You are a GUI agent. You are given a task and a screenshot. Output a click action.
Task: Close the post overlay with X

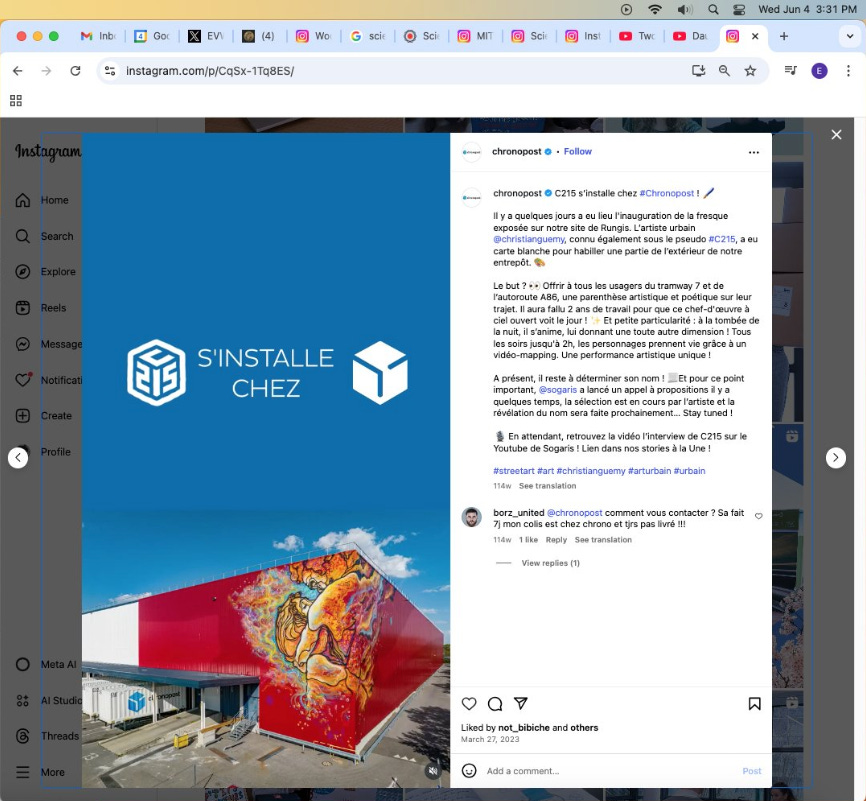point(836,135)
